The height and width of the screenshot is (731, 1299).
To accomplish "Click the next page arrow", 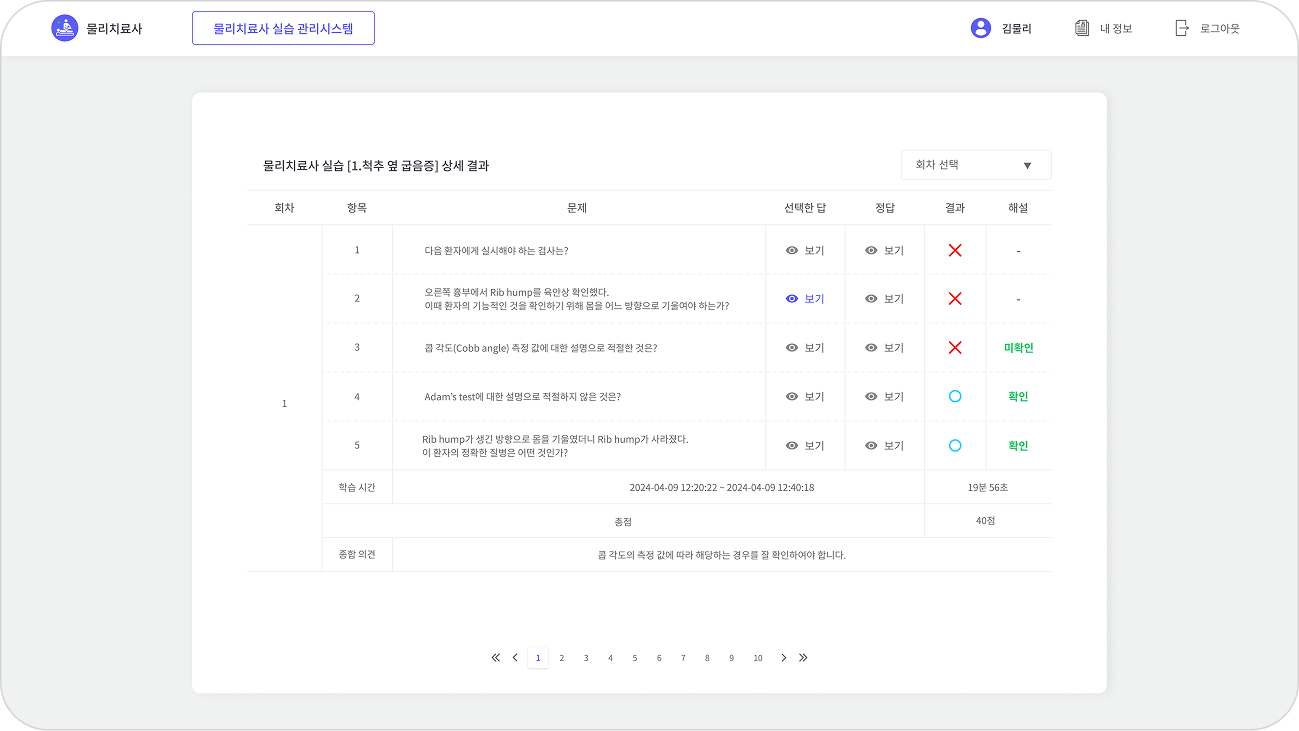I will click(783, 658).
